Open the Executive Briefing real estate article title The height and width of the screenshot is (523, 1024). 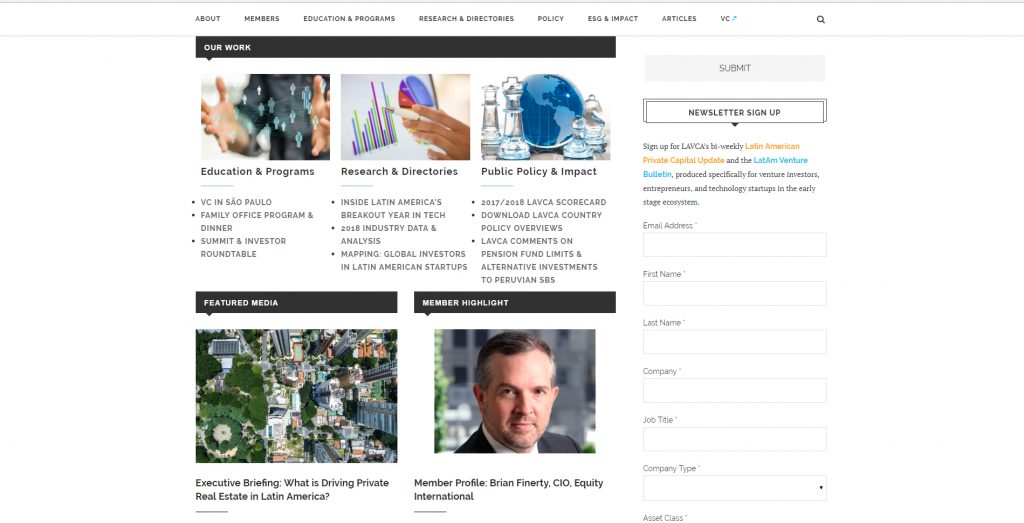tap(292, 490)
